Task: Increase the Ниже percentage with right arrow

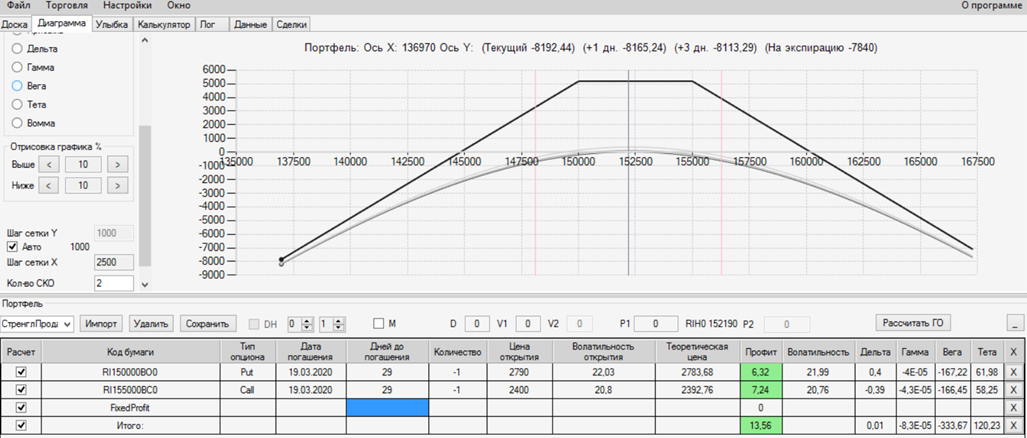Action: (117, 185)
